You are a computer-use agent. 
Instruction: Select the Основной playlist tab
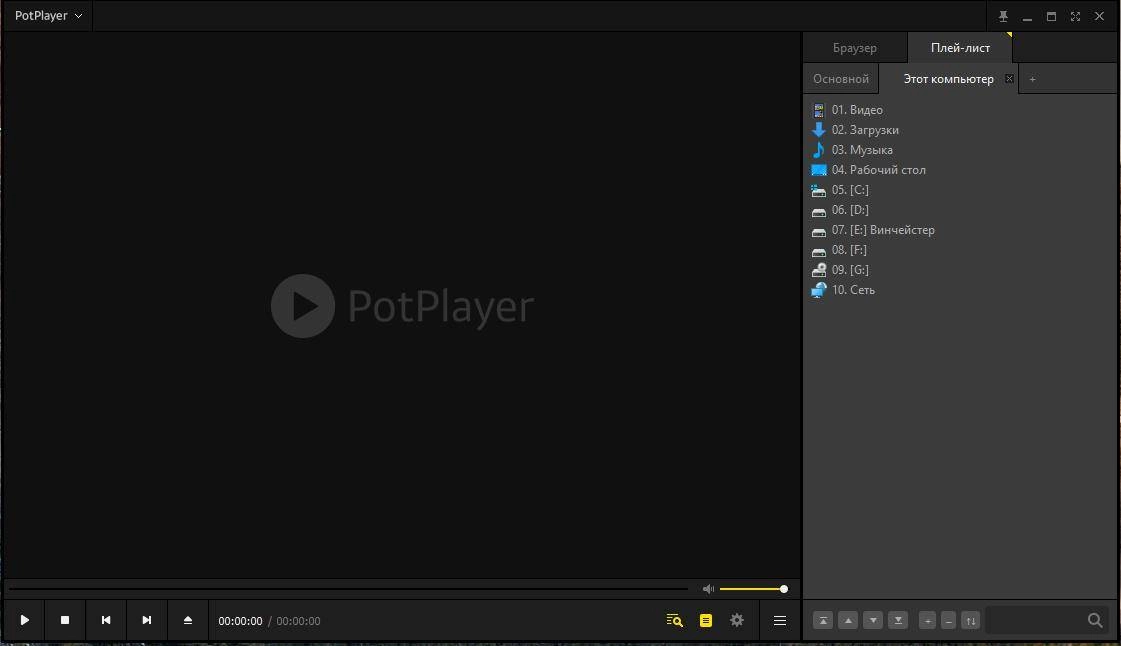(841, 79)
